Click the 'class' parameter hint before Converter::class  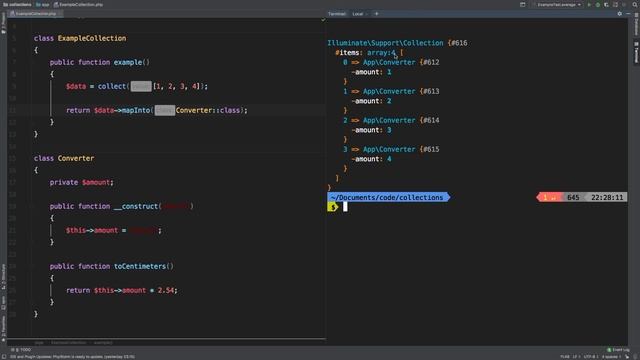[x=164, y=110]
